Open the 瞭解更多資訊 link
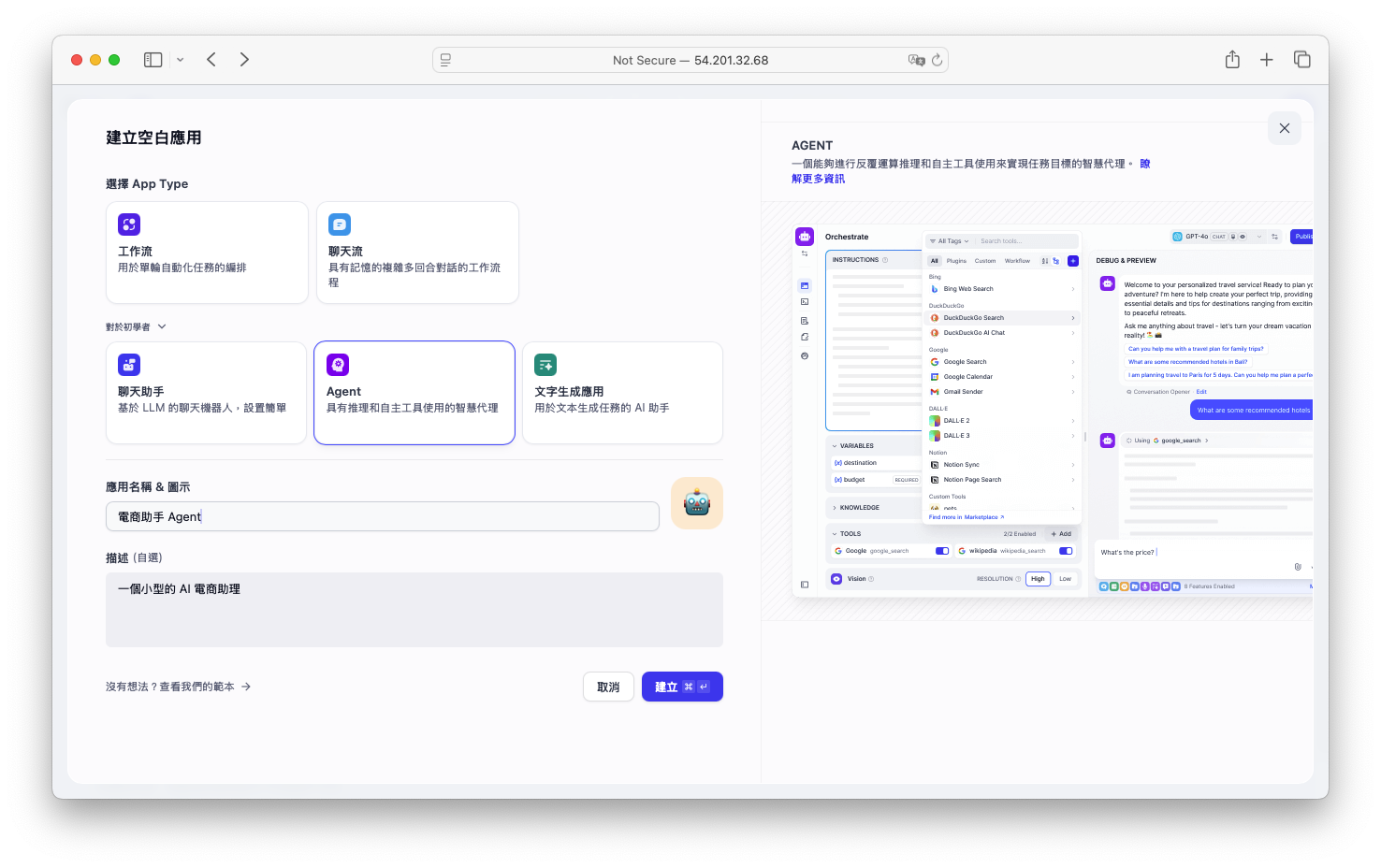Image resolution: width=1381 pixels, height=868 pixels. 818,179
